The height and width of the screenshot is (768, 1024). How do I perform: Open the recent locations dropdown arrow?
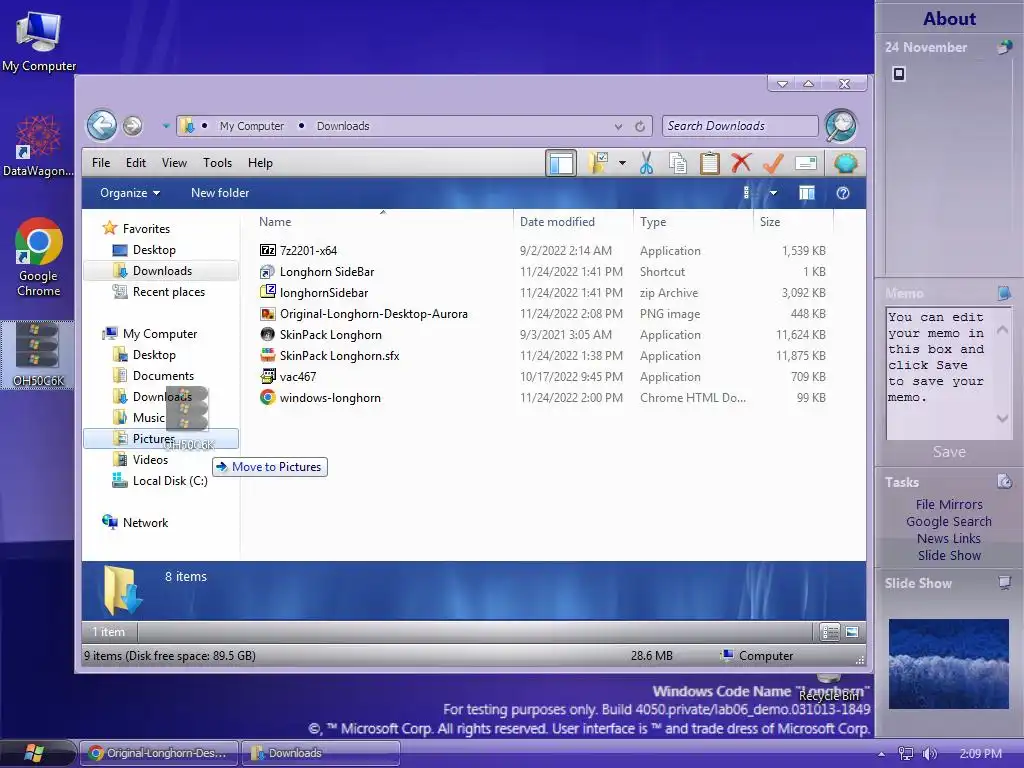click(166, 126)
